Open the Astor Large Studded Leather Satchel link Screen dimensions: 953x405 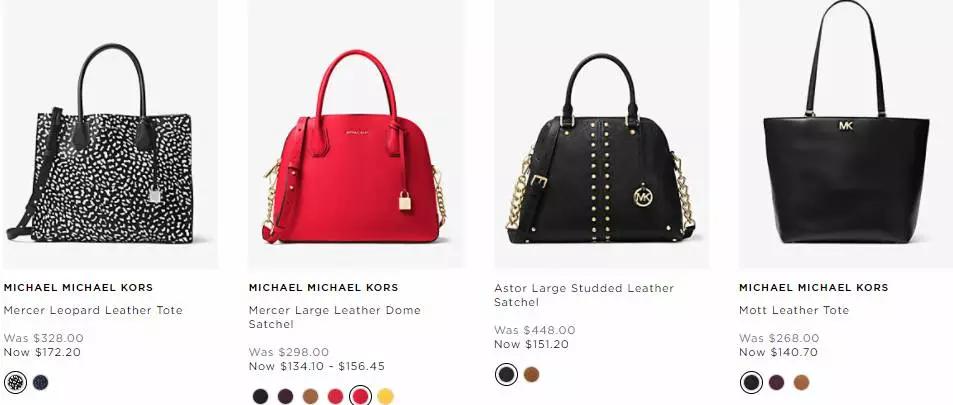coord(584,295)
